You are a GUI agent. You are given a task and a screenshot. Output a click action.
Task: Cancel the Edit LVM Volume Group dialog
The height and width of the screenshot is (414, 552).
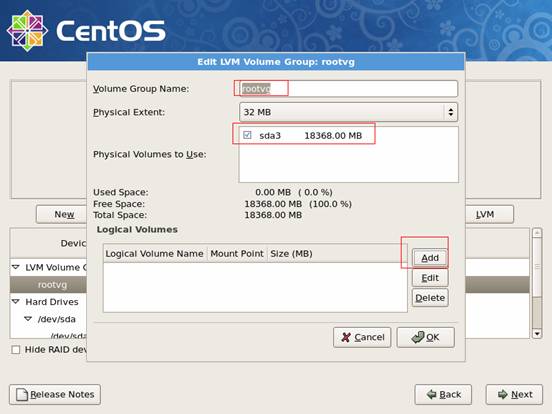click(x=362, y=337)
